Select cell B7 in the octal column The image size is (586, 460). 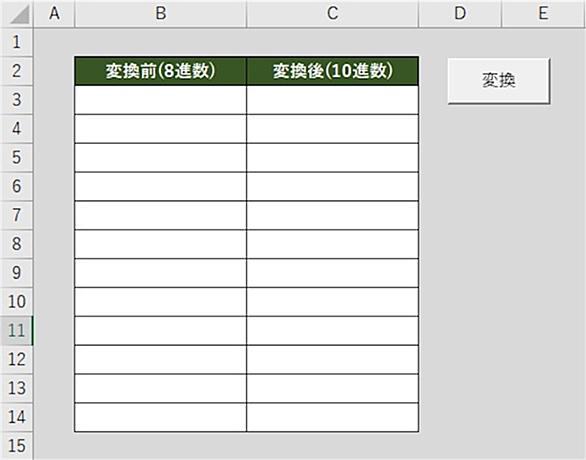coord(161,215)
